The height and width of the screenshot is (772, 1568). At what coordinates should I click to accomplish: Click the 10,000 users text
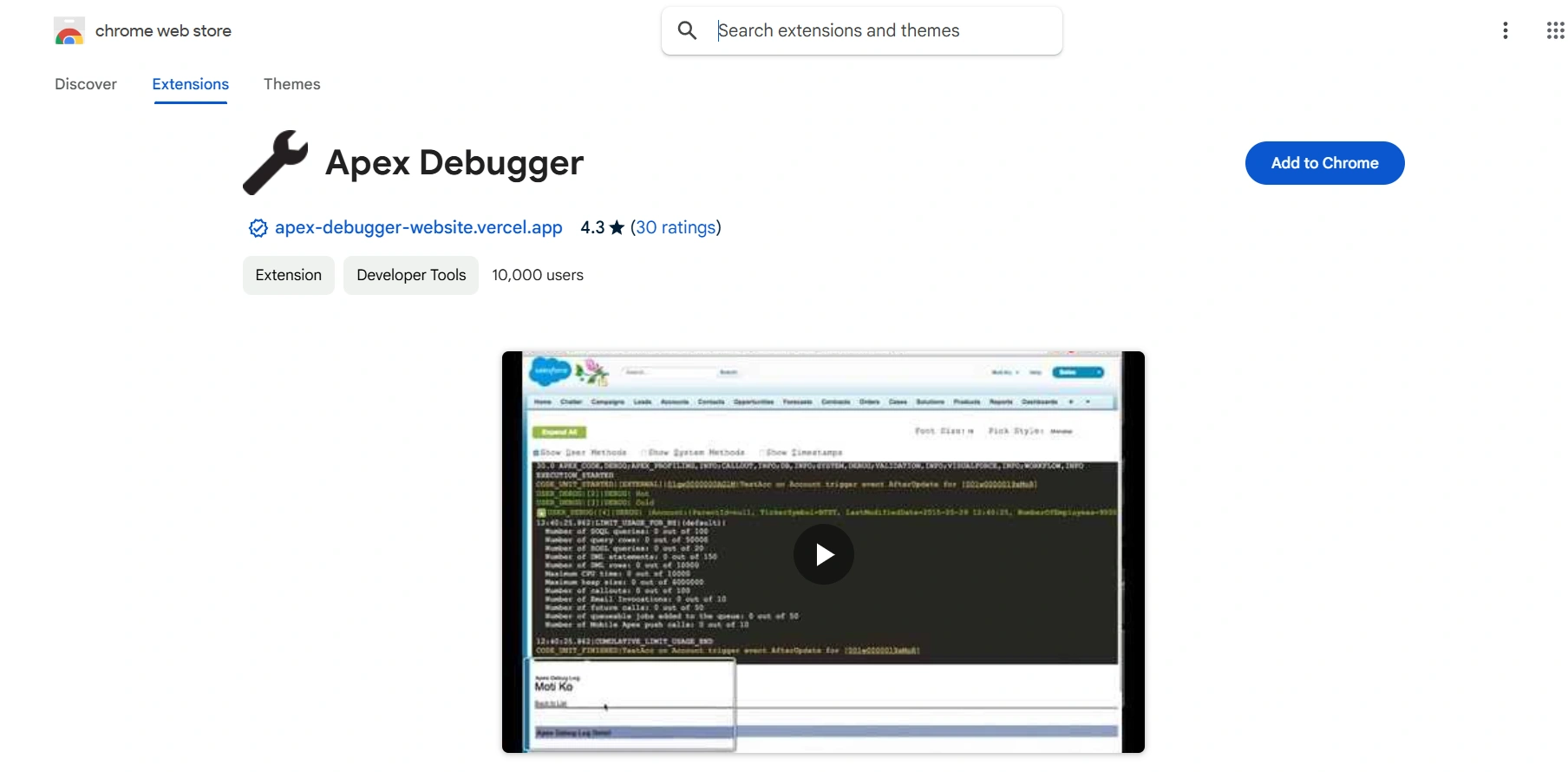point(538,275)
